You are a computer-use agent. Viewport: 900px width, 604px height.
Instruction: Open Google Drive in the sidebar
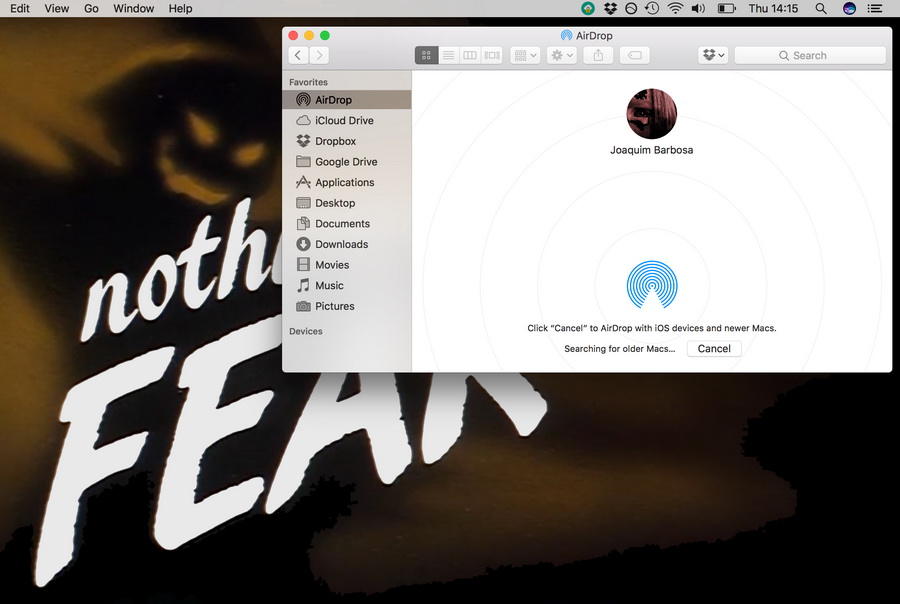pyautogui.click(x=347, y=162)
